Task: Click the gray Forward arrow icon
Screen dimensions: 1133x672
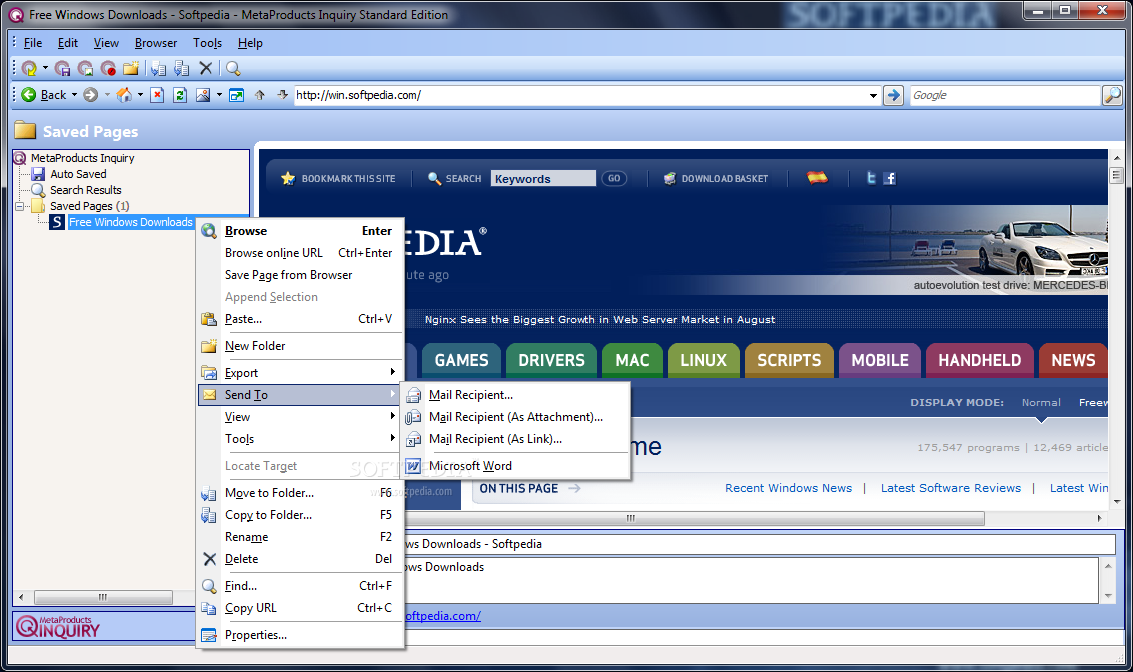Action: [x=90, y=95]
